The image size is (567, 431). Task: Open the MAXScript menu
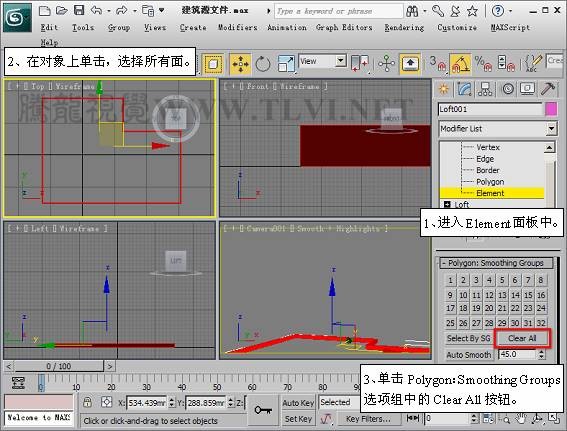pos(510,27)
